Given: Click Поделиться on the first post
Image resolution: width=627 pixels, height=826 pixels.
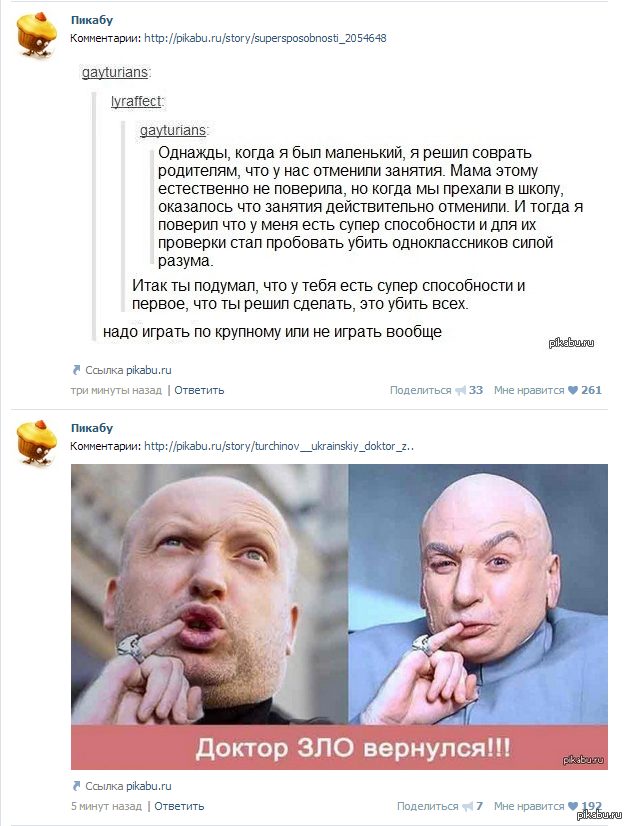Looking at the screenshot, I should (420, 390).
